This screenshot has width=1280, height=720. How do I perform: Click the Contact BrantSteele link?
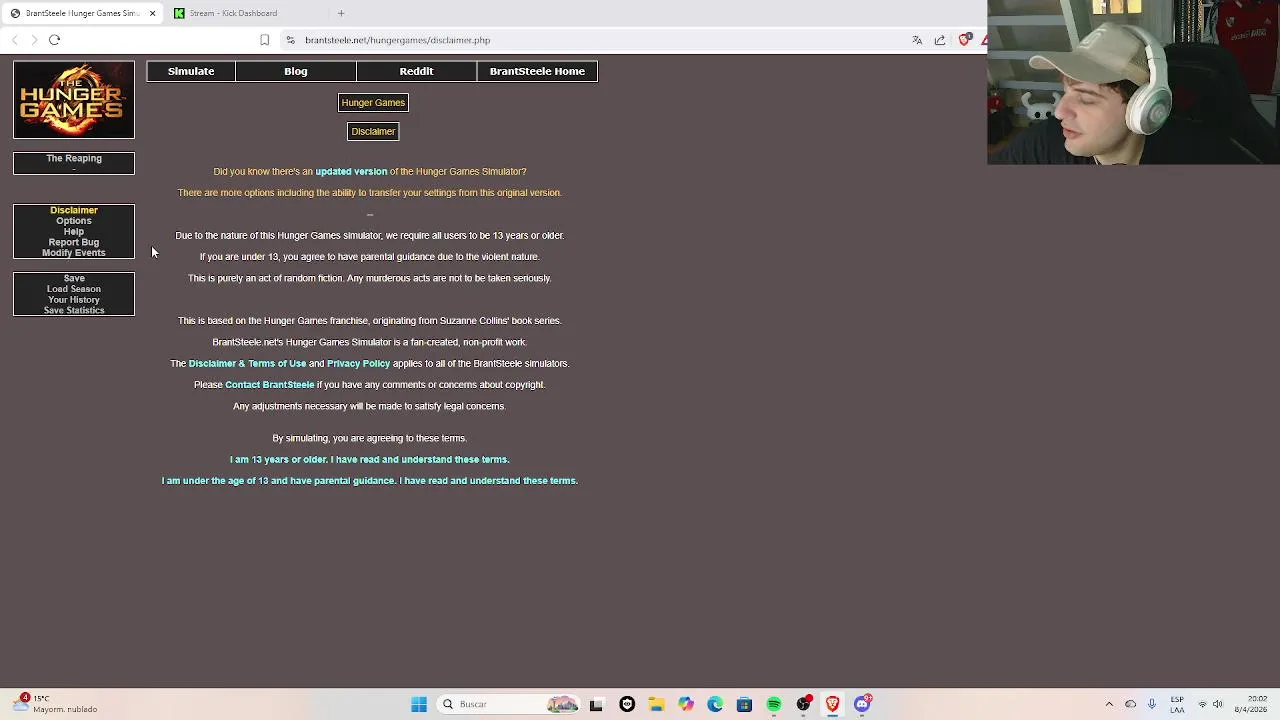270,384
